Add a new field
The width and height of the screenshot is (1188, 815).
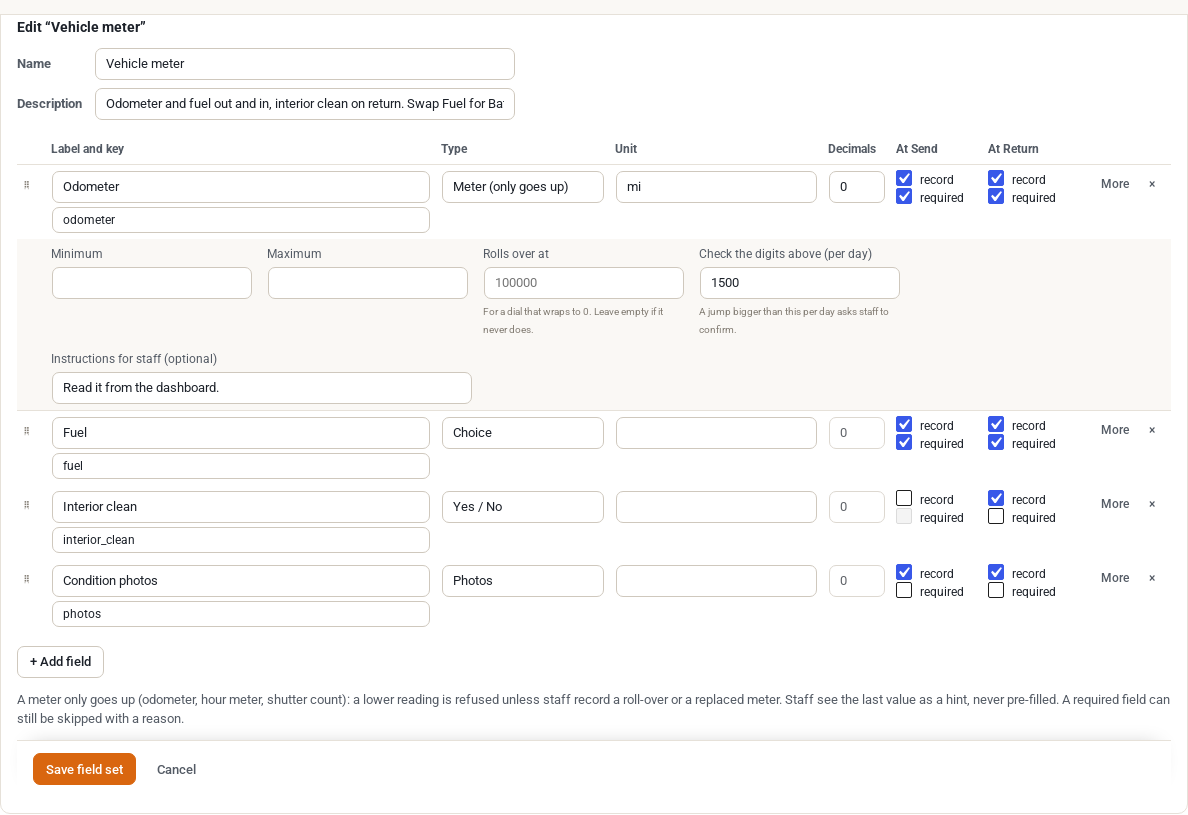61,662
